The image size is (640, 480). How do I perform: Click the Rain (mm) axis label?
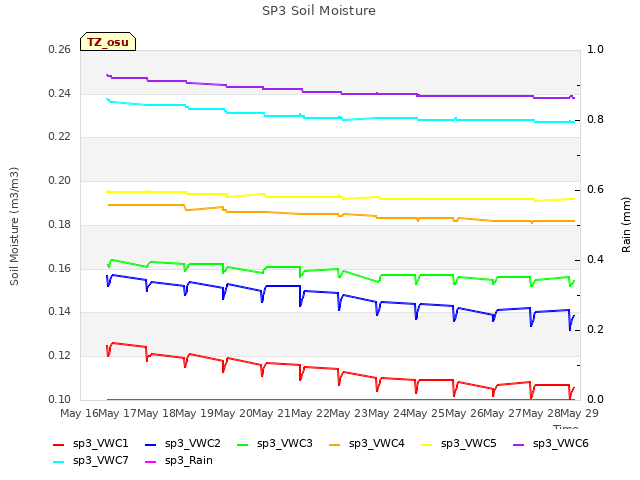pos(626,225)
